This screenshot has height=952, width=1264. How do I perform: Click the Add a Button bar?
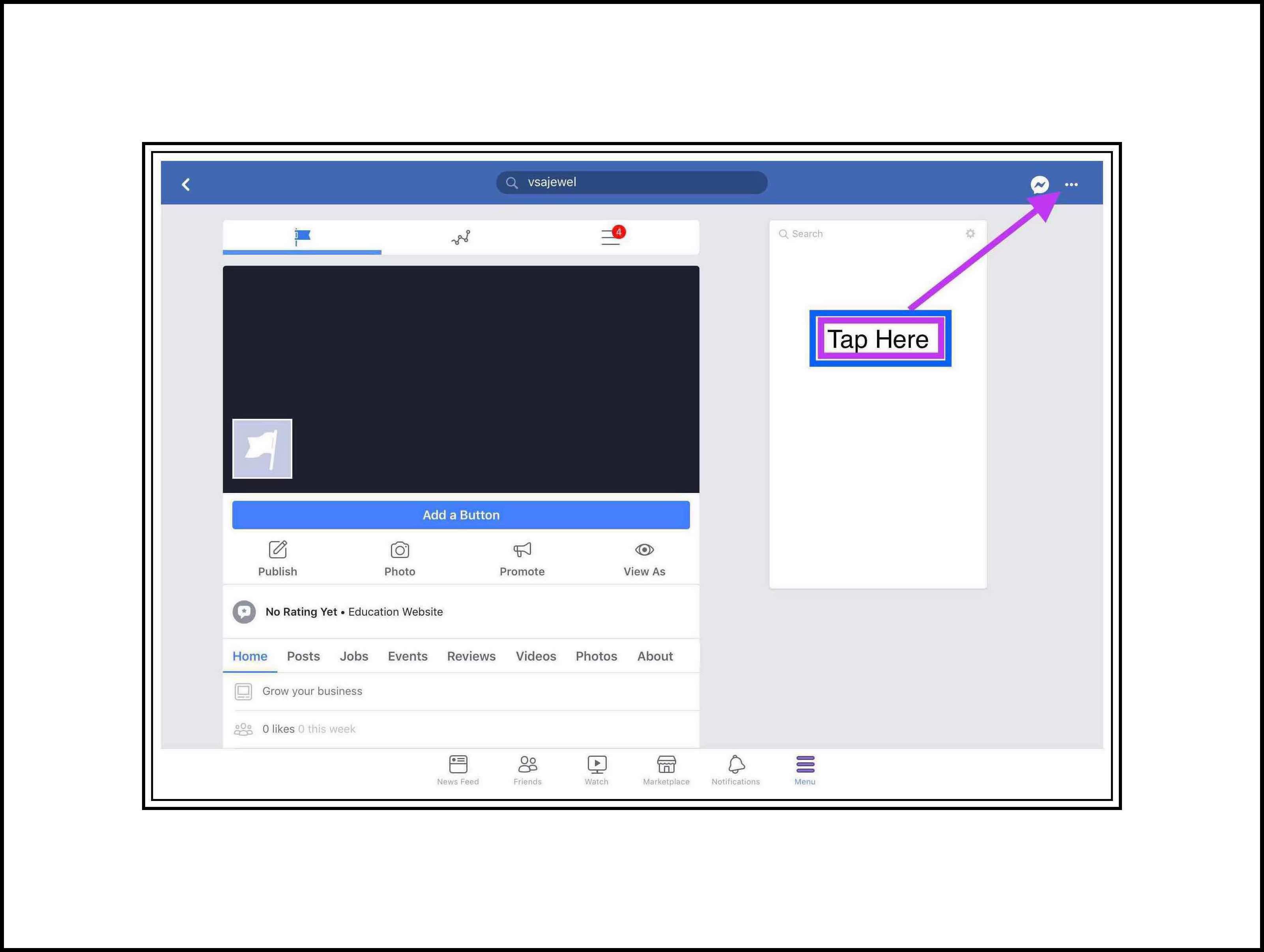click(x=460, y=515)
